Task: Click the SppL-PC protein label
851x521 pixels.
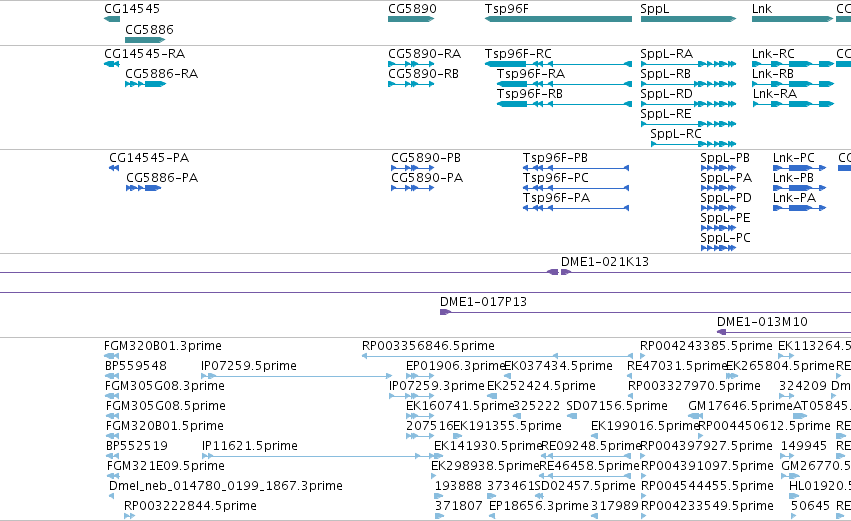Action: coord(726,238)
